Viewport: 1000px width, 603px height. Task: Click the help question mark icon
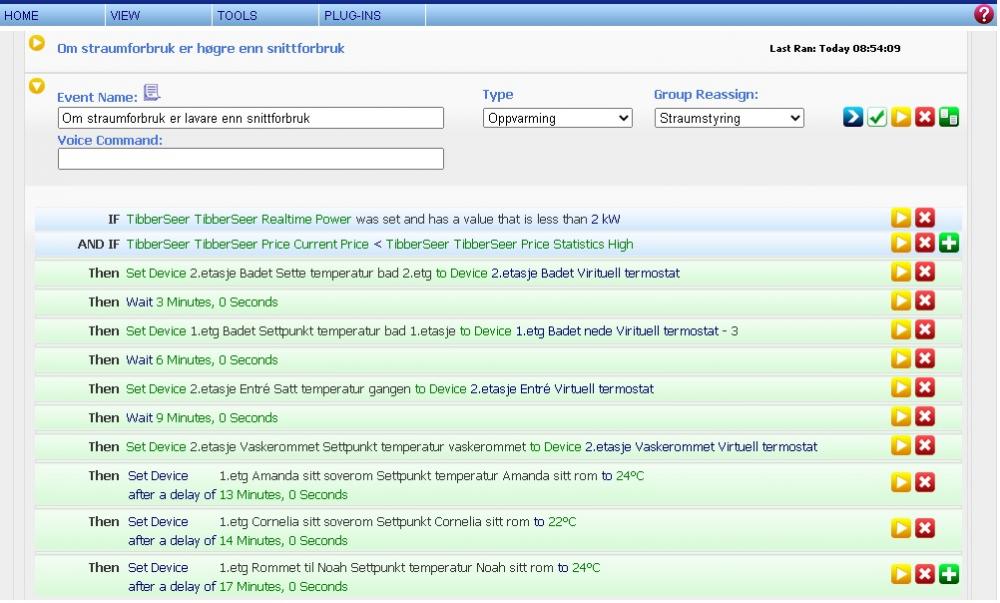(x=982, y=14)
